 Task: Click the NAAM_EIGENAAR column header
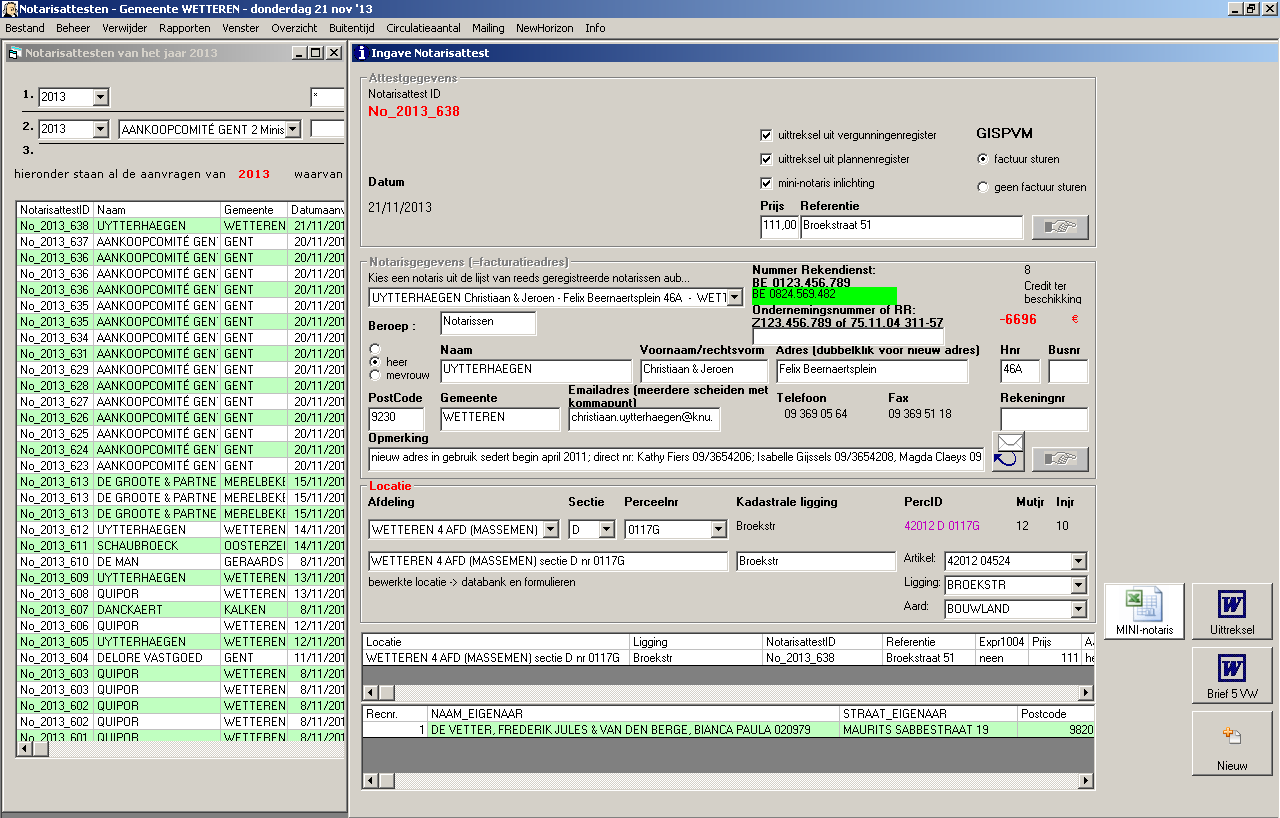coord(633,714)
